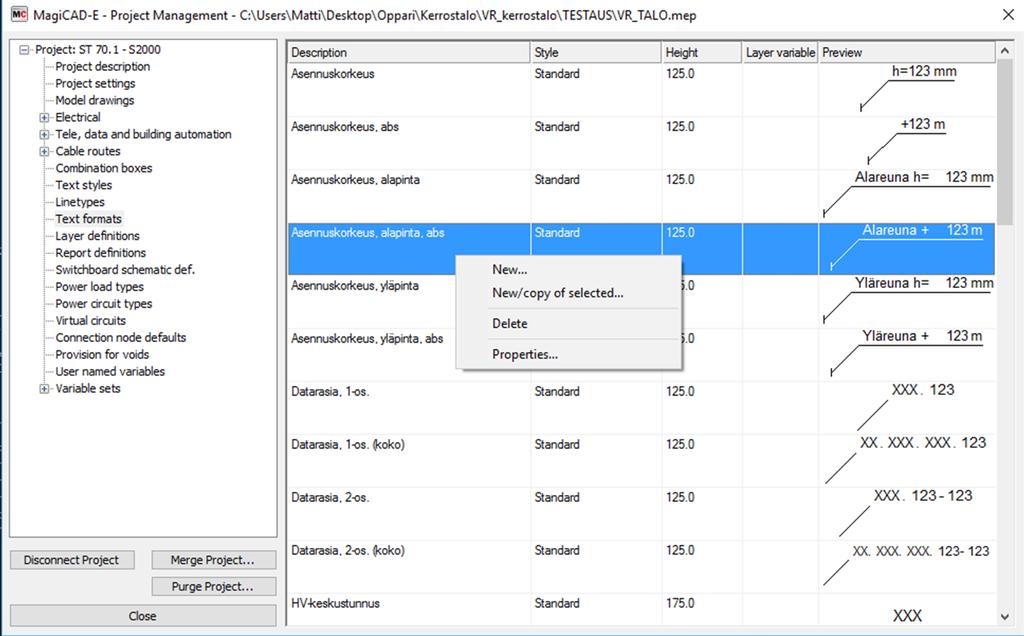Screen dimensions: 1024x636
Task: Select Text formats in the tree
Action: click(x=89, y=219)
